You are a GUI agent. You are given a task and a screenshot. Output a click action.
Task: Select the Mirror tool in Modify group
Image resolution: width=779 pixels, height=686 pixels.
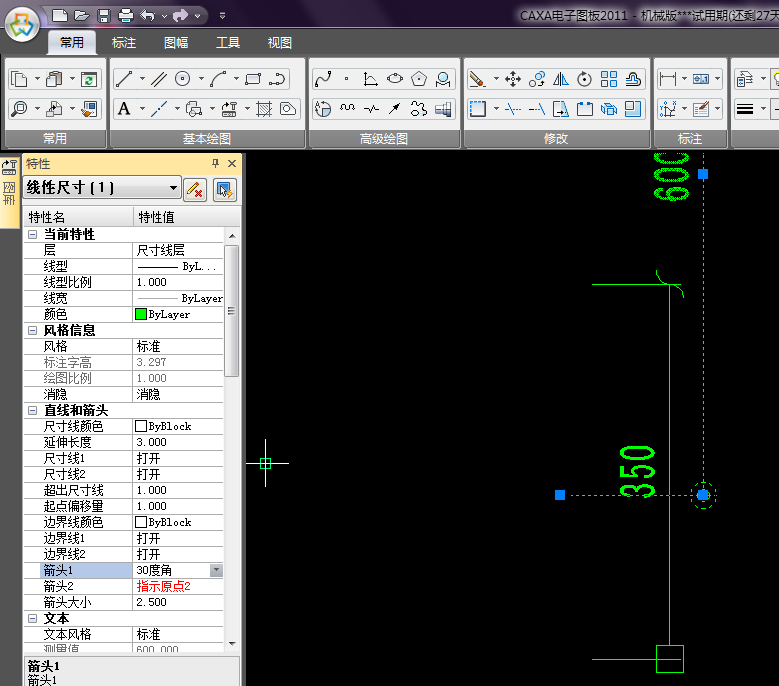561,79
